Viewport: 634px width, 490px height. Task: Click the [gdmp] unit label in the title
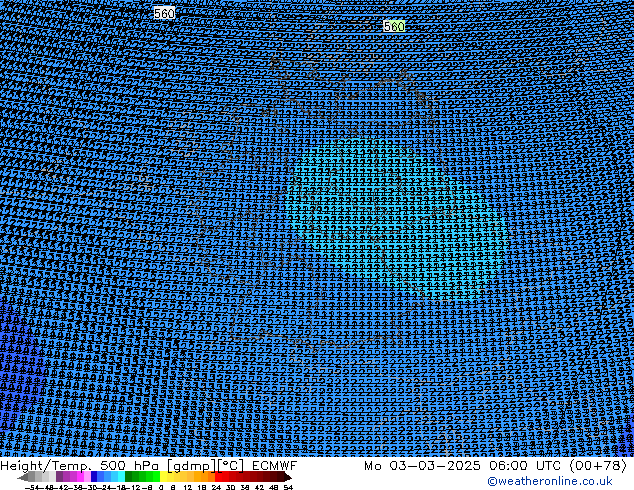click(x=191, y=466)
